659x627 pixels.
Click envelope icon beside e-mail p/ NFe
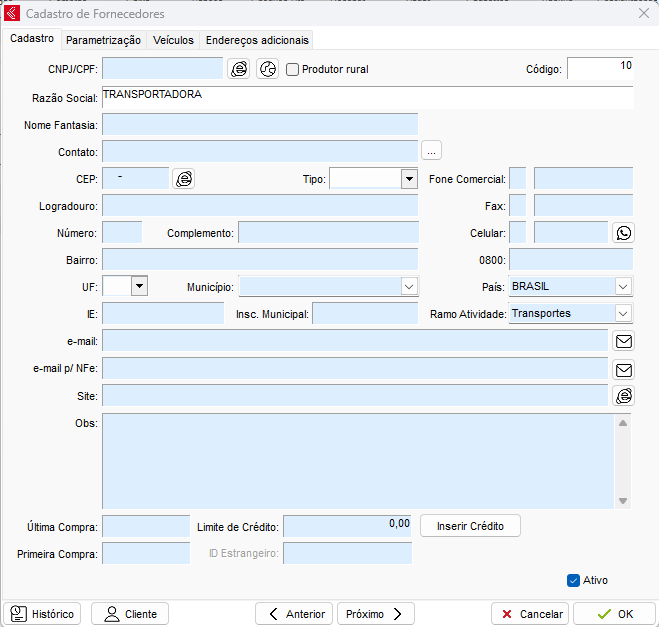click(x=624, y=369)
